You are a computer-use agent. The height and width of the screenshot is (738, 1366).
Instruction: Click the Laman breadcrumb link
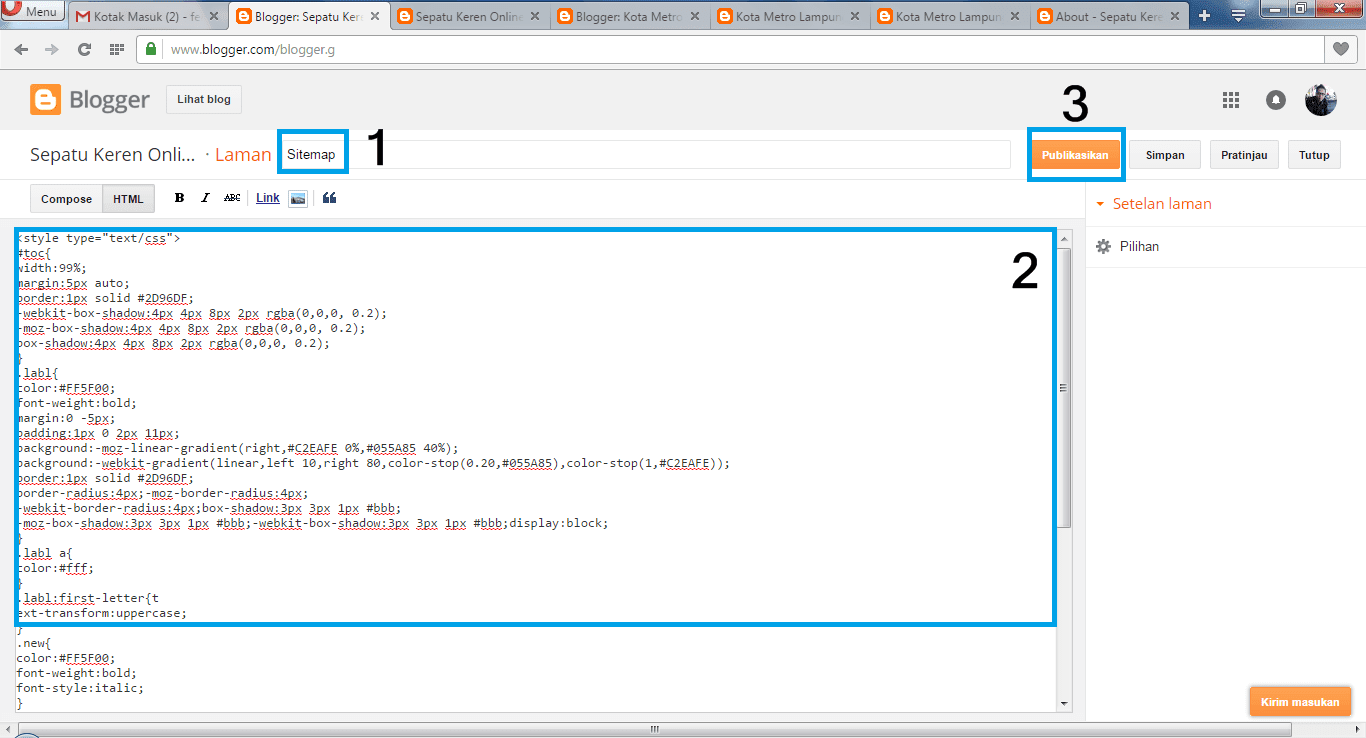tap(243, 155)
